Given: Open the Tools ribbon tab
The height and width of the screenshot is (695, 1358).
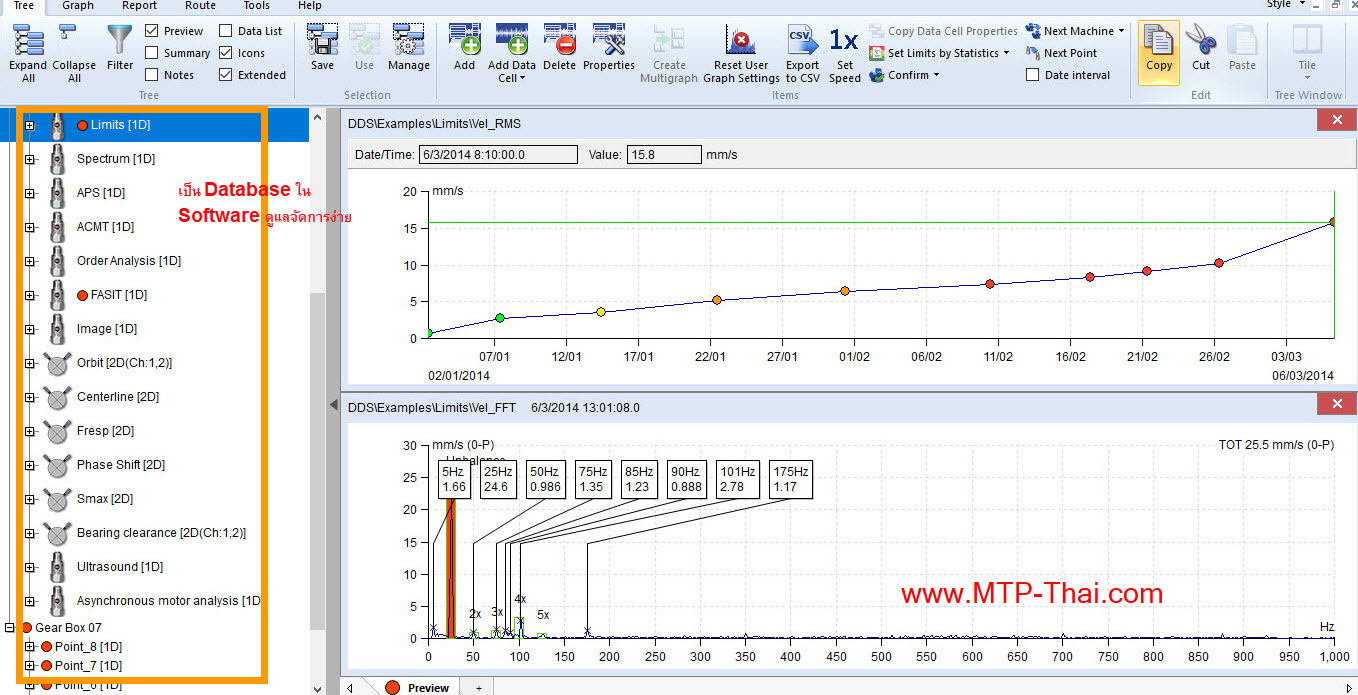Looking at the screenshot, I should [256, 6].
